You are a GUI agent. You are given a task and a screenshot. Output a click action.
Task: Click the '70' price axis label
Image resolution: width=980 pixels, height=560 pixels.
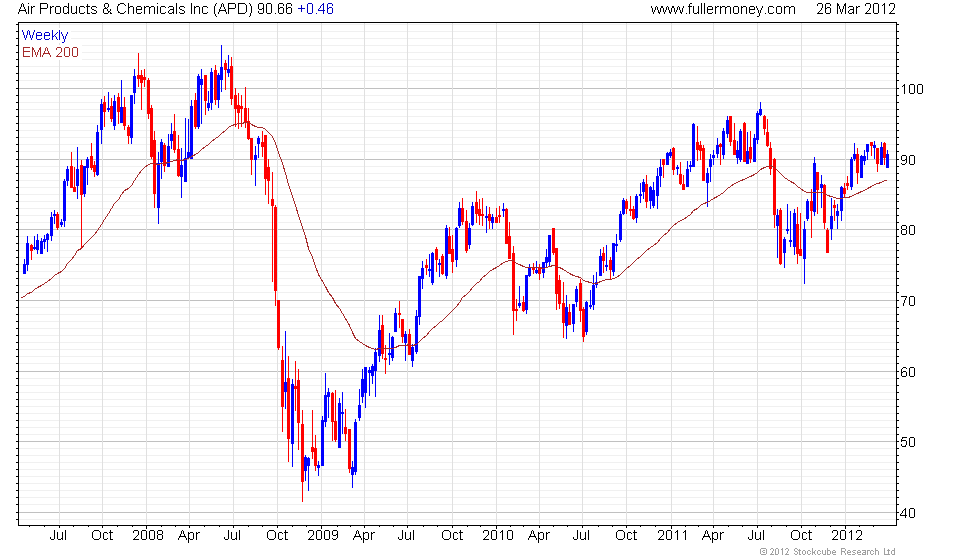[x=908, y=301]
